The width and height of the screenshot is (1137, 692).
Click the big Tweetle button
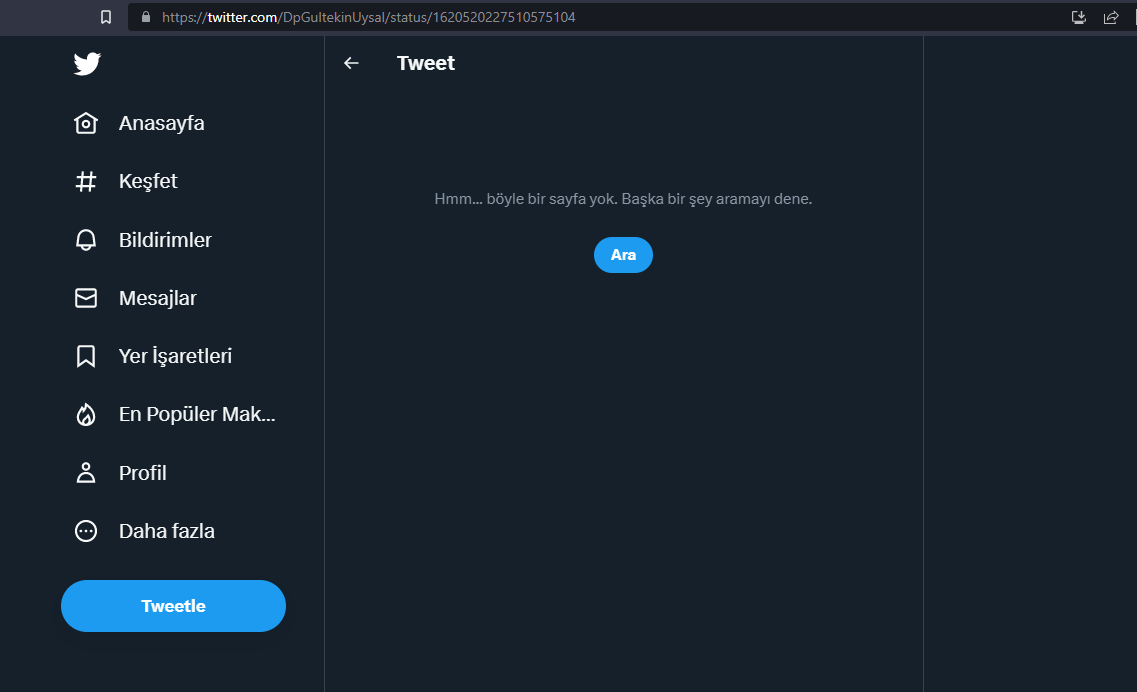pyautogui.click(x=173, y=606)
